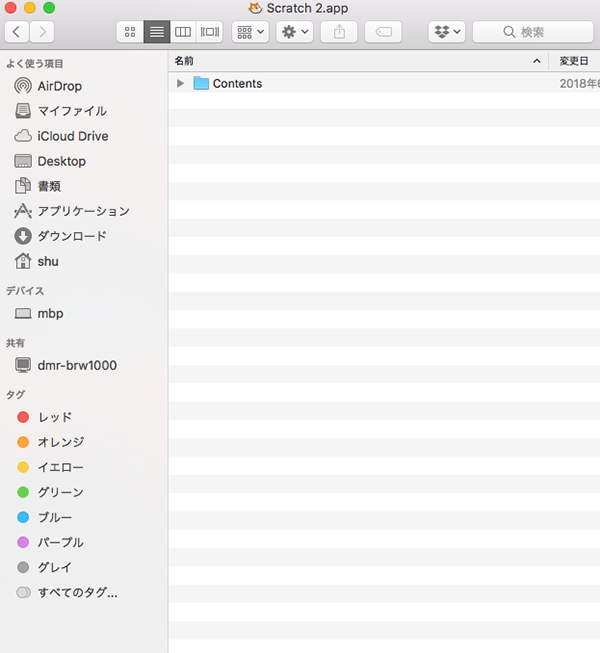The width and height of the screenshot is (600, 653).
Task: Click the よく使う項目 section header
Action: pyautogui.click(x=35, y=64)
